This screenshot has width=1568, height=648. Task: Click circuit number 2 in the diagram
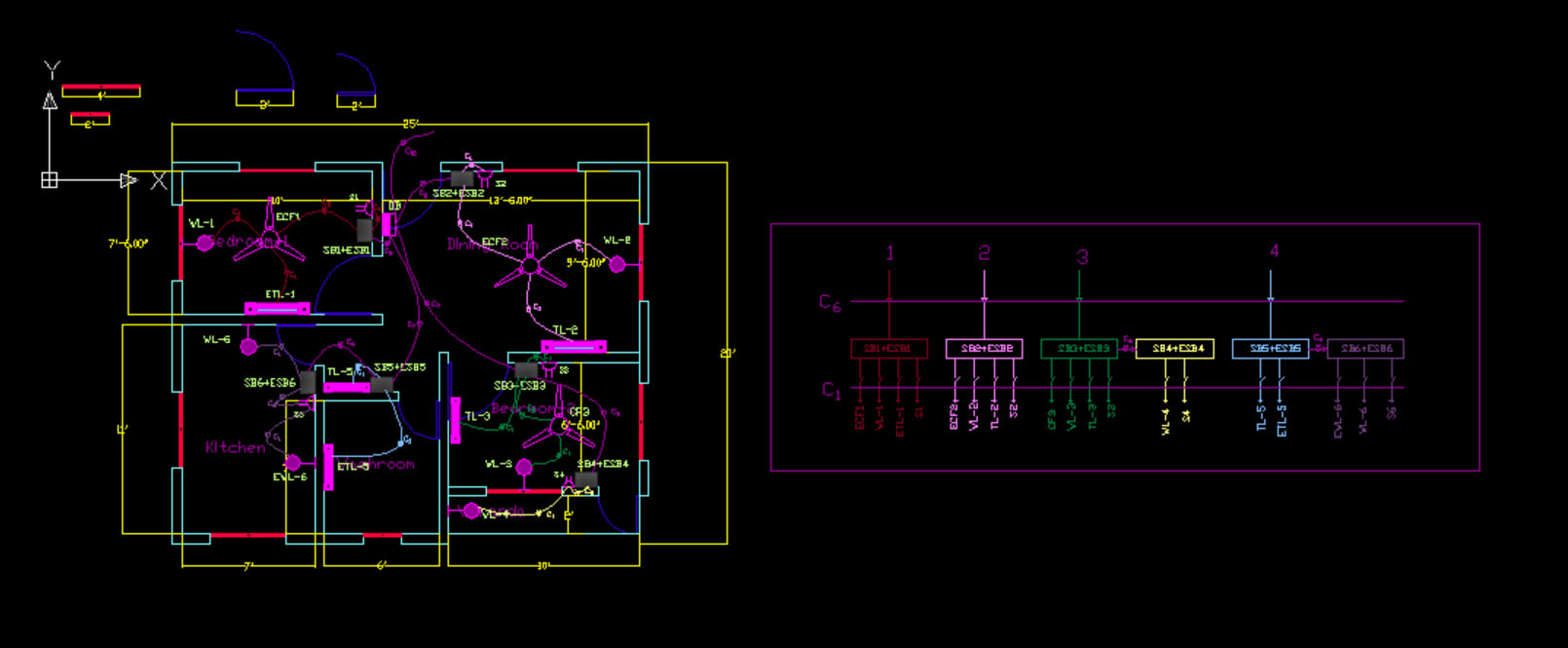pos(985,253)
